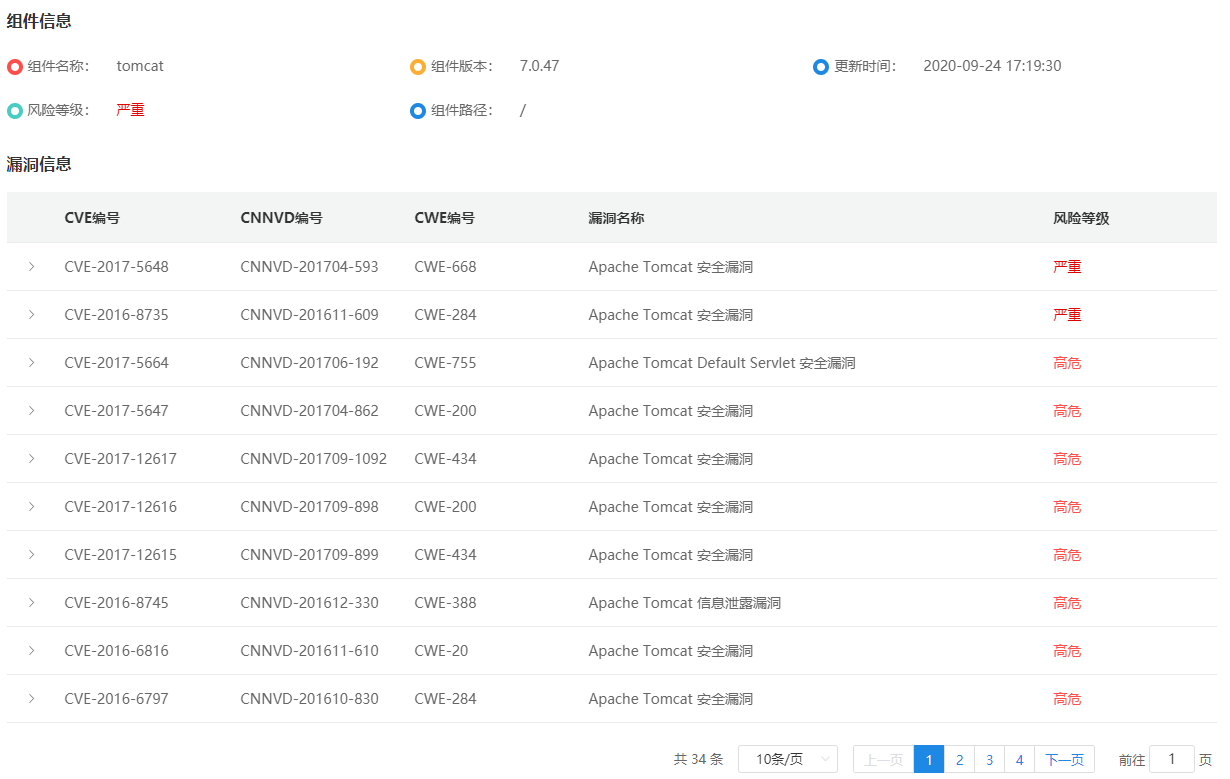This screenshot has width=1230, height=779.
Task: Click 严重 risk level for CVE-2017-5648
Action: click(1067, 267)
